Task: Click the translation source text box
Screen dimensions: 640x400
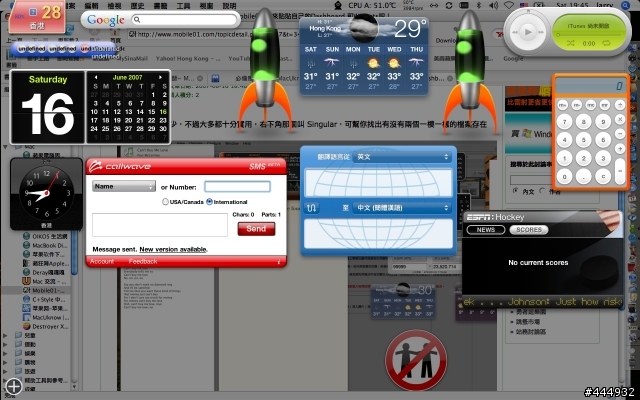Action: point(378,182)
